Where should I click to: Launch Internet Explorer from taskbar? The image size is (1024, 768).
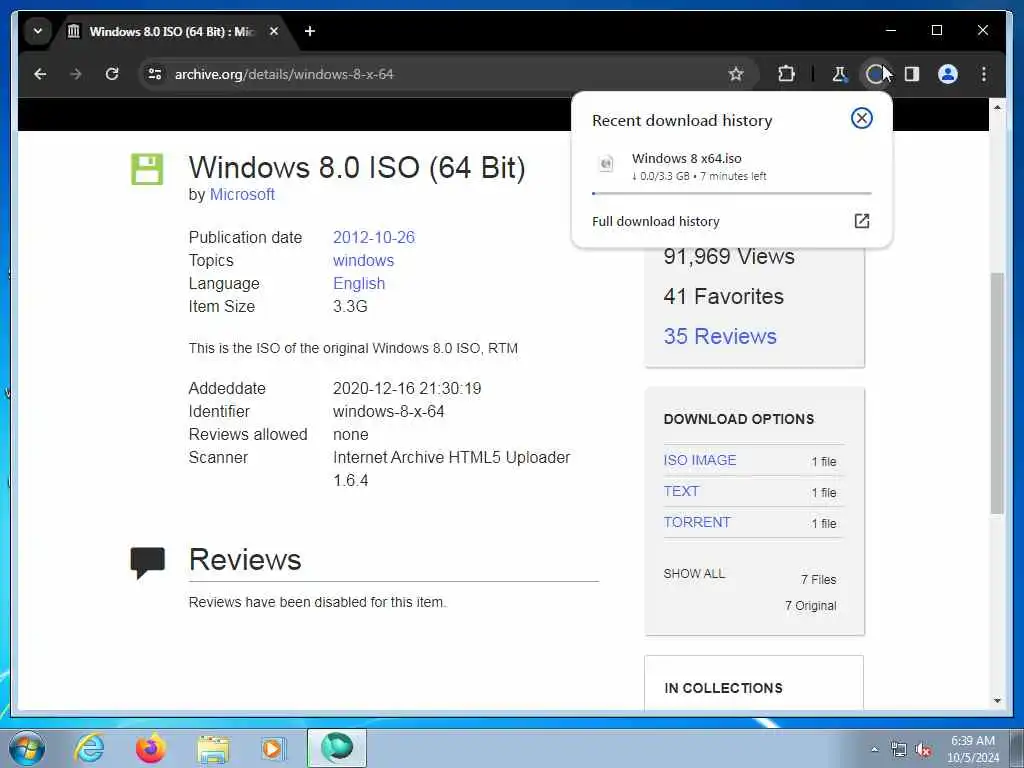[89, 748]
